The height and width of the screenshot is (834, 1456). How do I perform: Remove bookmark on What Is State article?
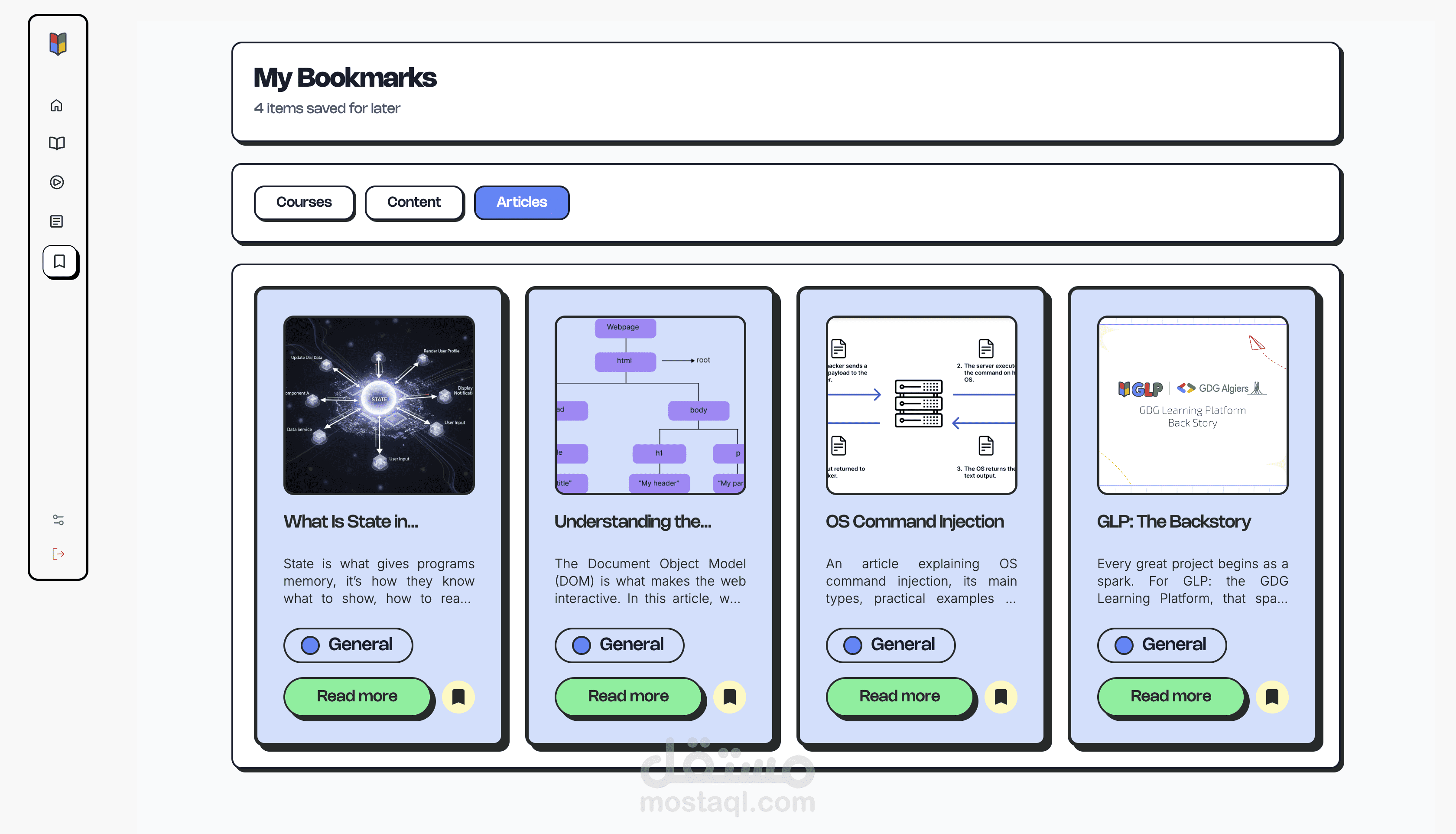pos(458,697)
